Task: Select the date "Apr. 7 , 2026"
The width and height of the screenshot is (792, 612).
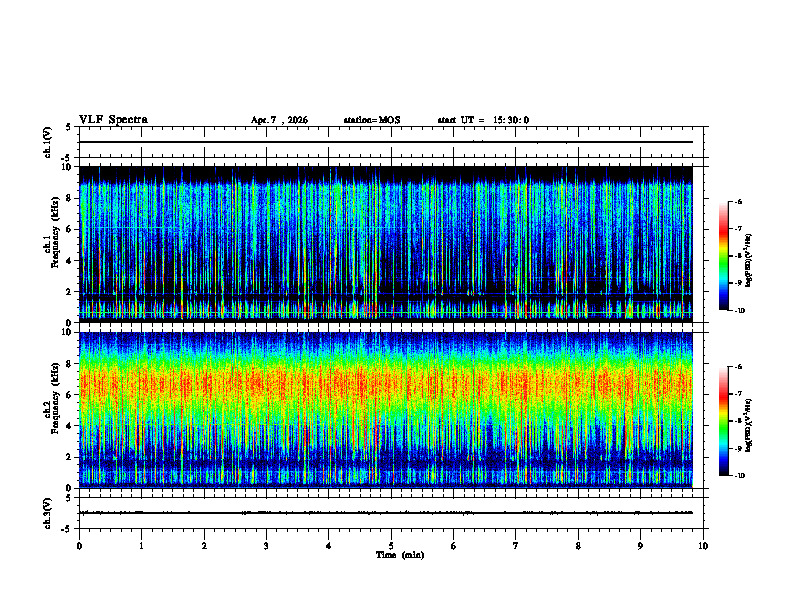Action: coord(279,120)
